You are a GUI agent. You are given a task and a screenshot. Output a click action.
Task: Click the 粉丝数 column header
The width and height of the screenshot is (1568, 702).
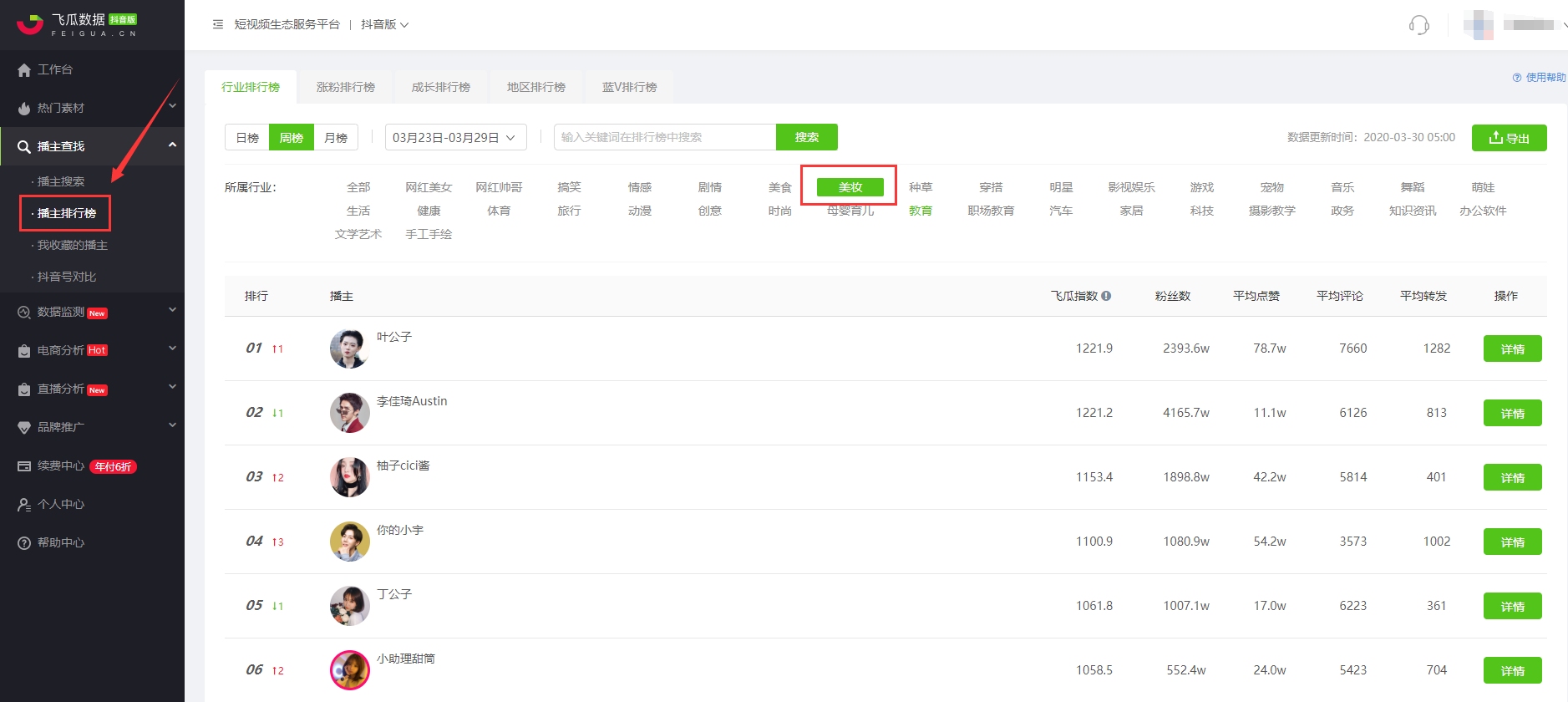(x=1173, y=296)
